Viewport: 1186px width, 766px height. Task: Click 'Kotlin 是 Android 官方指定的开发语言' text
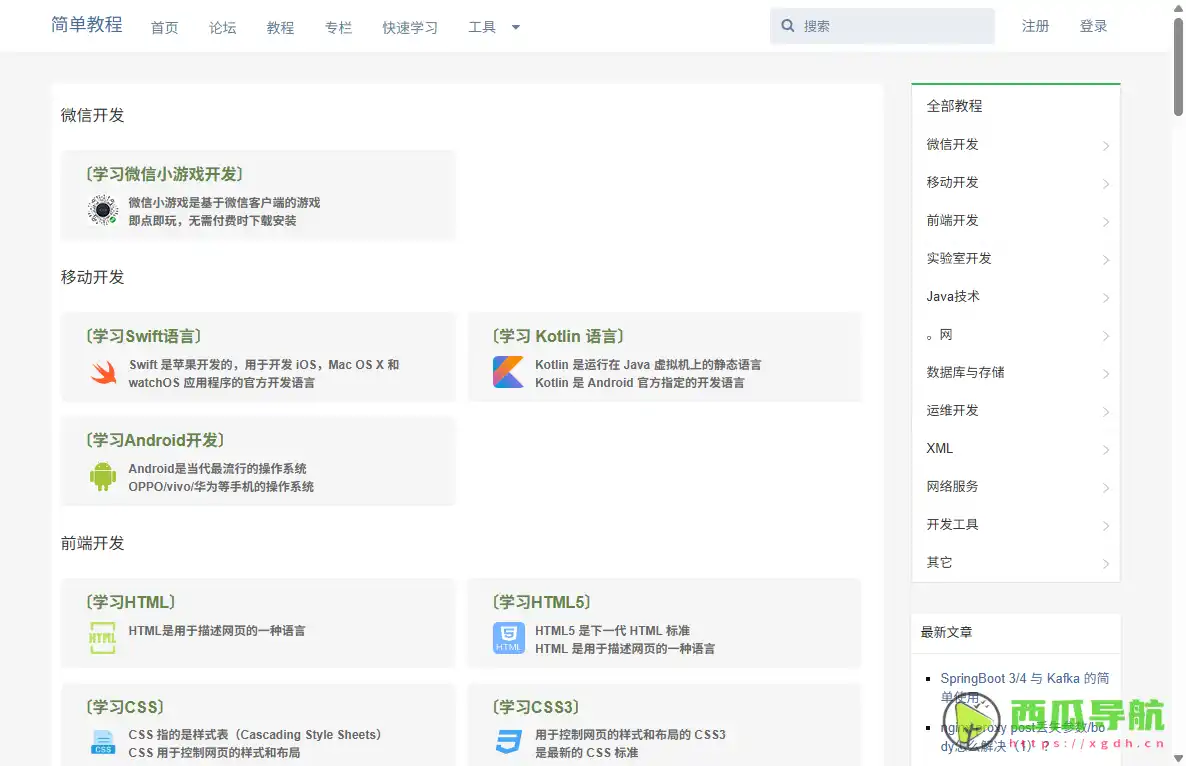pyautogui.click(x=639, y=383)
